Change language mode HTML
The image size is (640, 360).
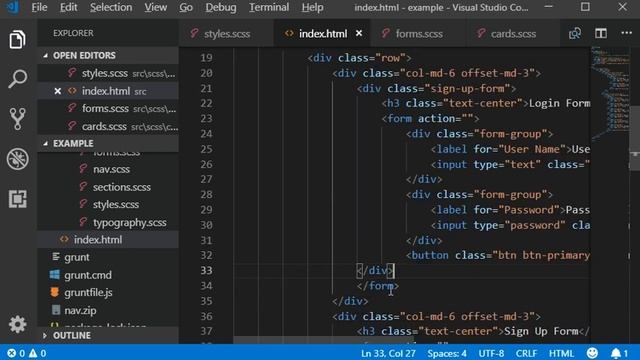(561, 353)
